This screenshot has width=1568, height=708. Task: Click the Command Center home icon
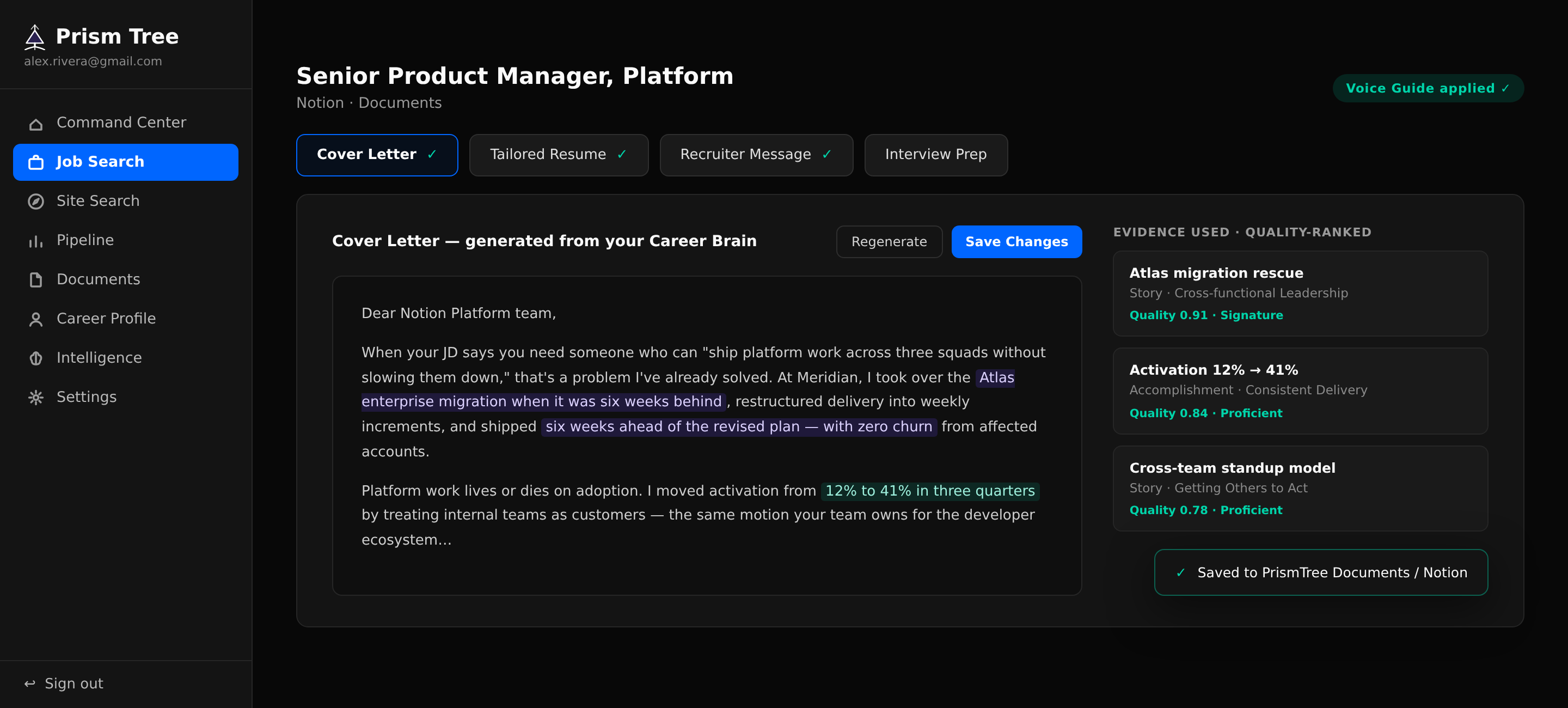(36, 124)
